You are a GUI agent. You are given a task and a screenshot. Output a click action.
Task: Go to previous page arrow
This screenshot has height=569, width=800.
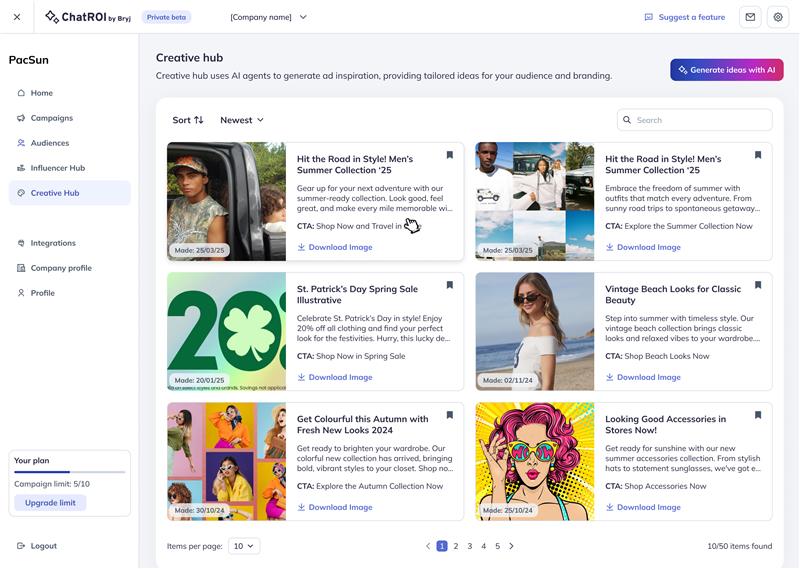[428, 546]
